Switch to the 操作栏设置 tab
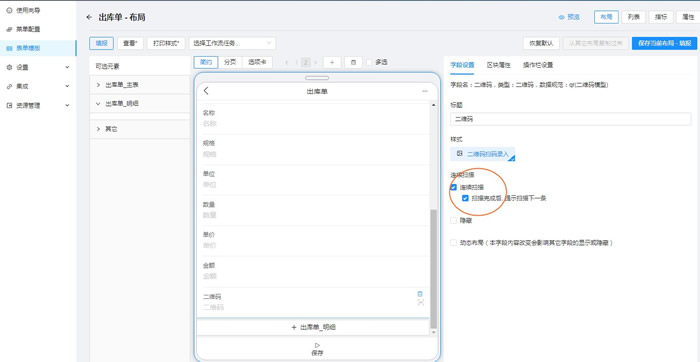This screenshot has width=700, height=362. [x=538, y=65]
